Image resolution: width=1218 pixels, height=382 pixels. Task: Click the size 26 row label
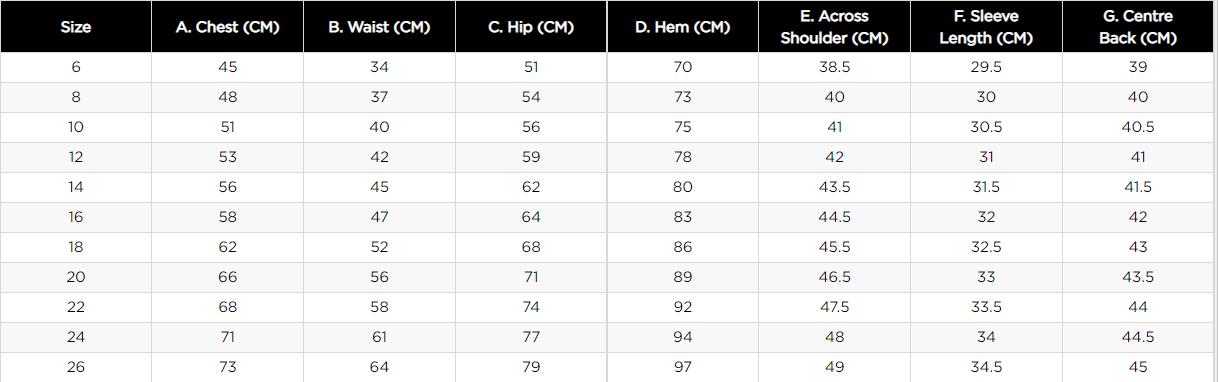click(76, 367)
